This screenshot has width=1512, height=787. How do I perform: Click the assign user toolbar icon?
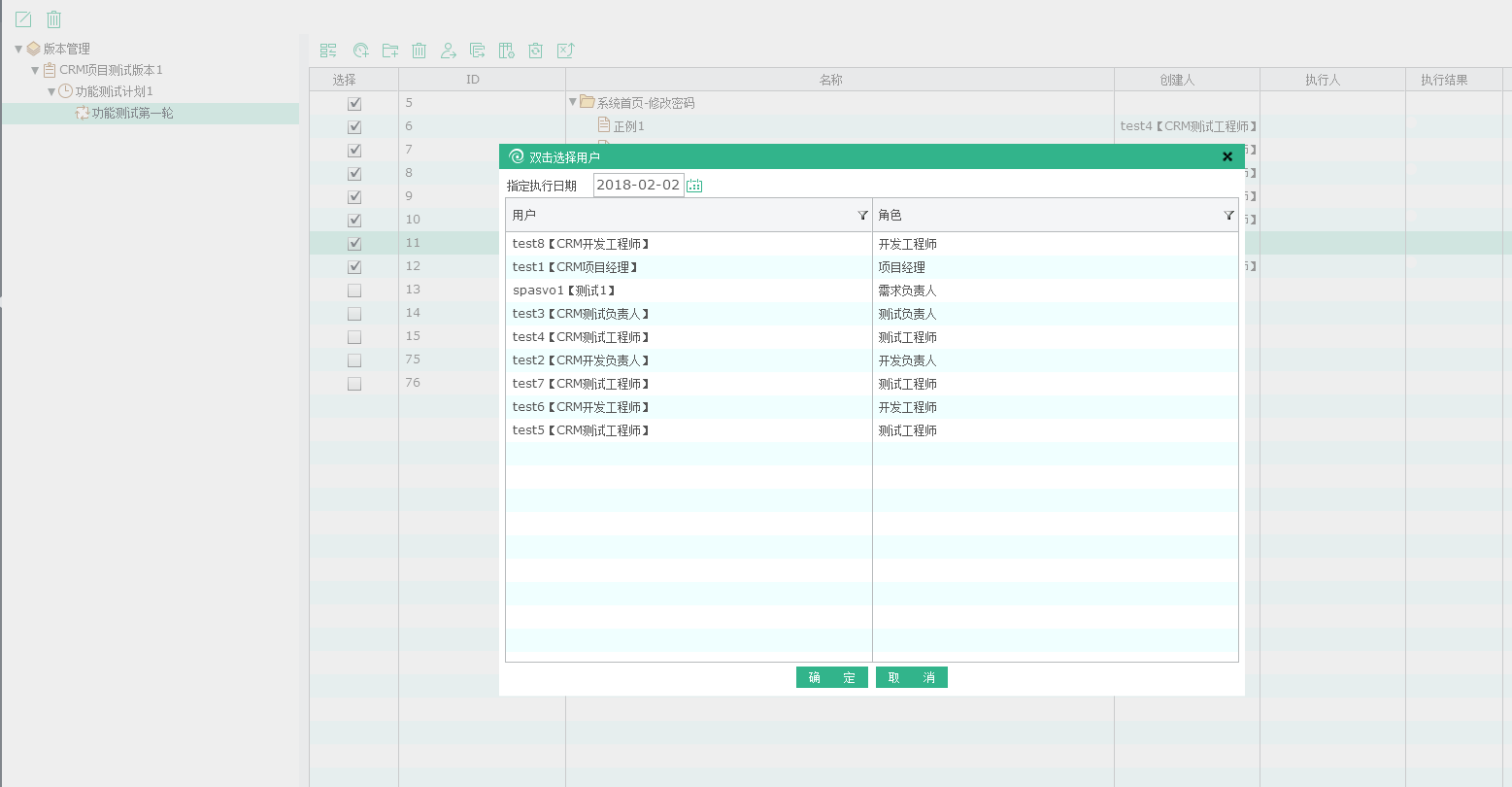click(448, 51)
